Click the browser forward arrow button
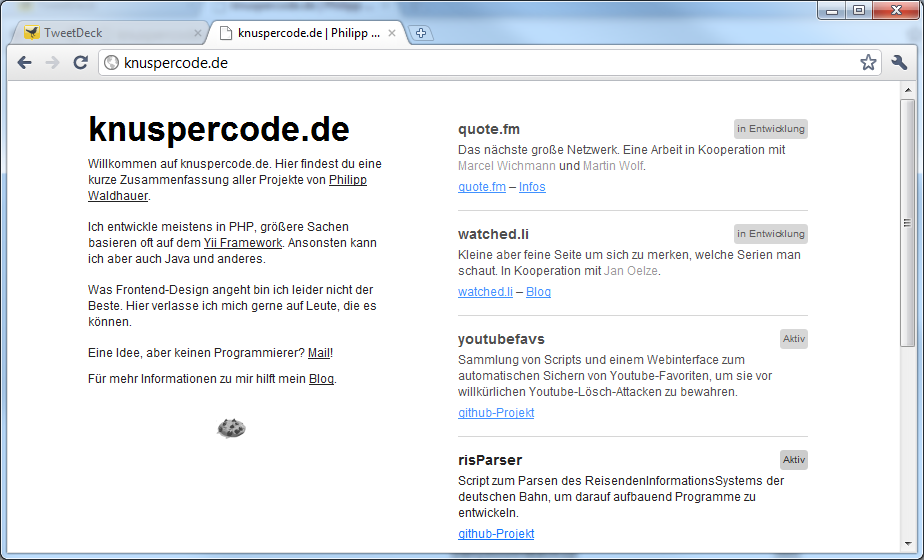Screen dimensions: 924x560 point(53,63)
